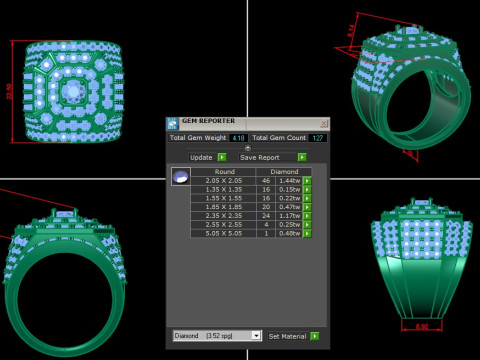Click the 0.15tw weight cell

point(289,189)
